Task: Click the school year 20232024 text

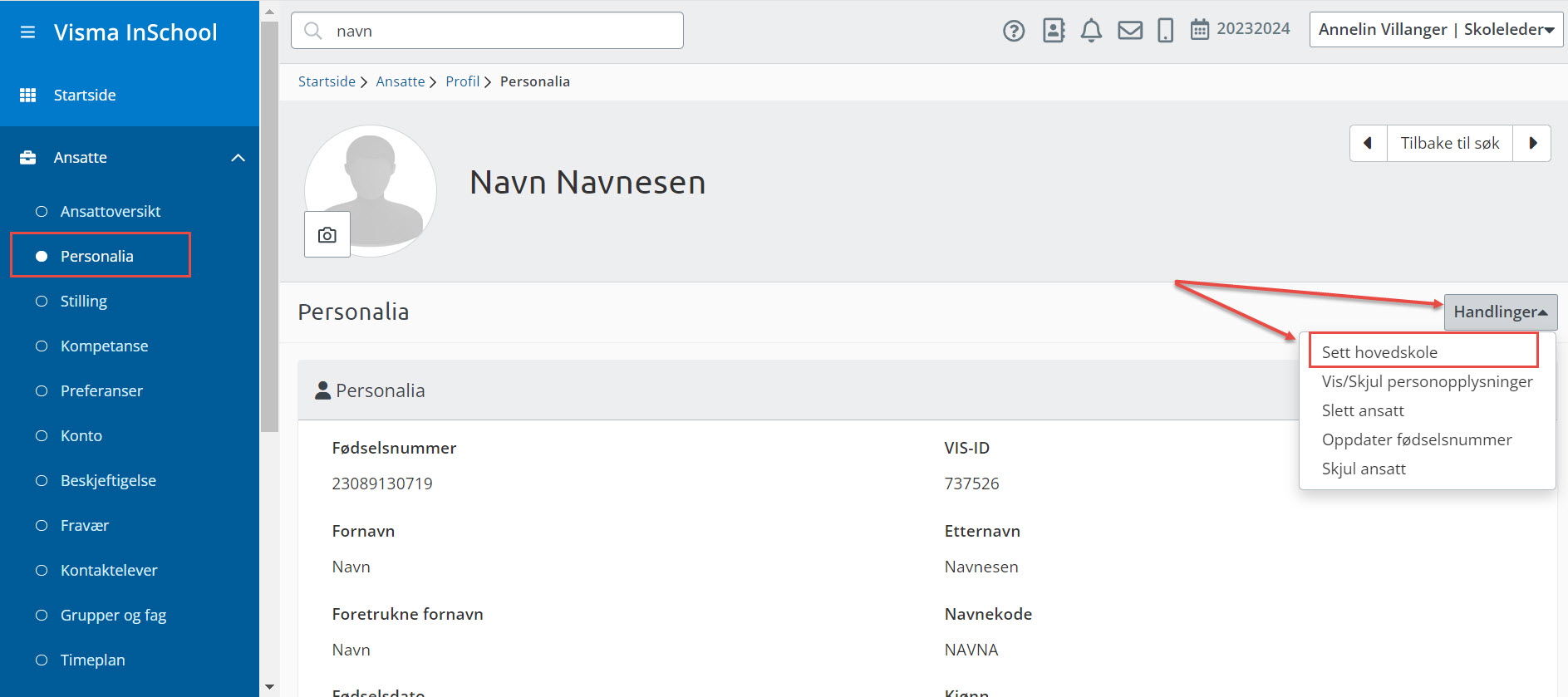Action: tap(1253, 29)
